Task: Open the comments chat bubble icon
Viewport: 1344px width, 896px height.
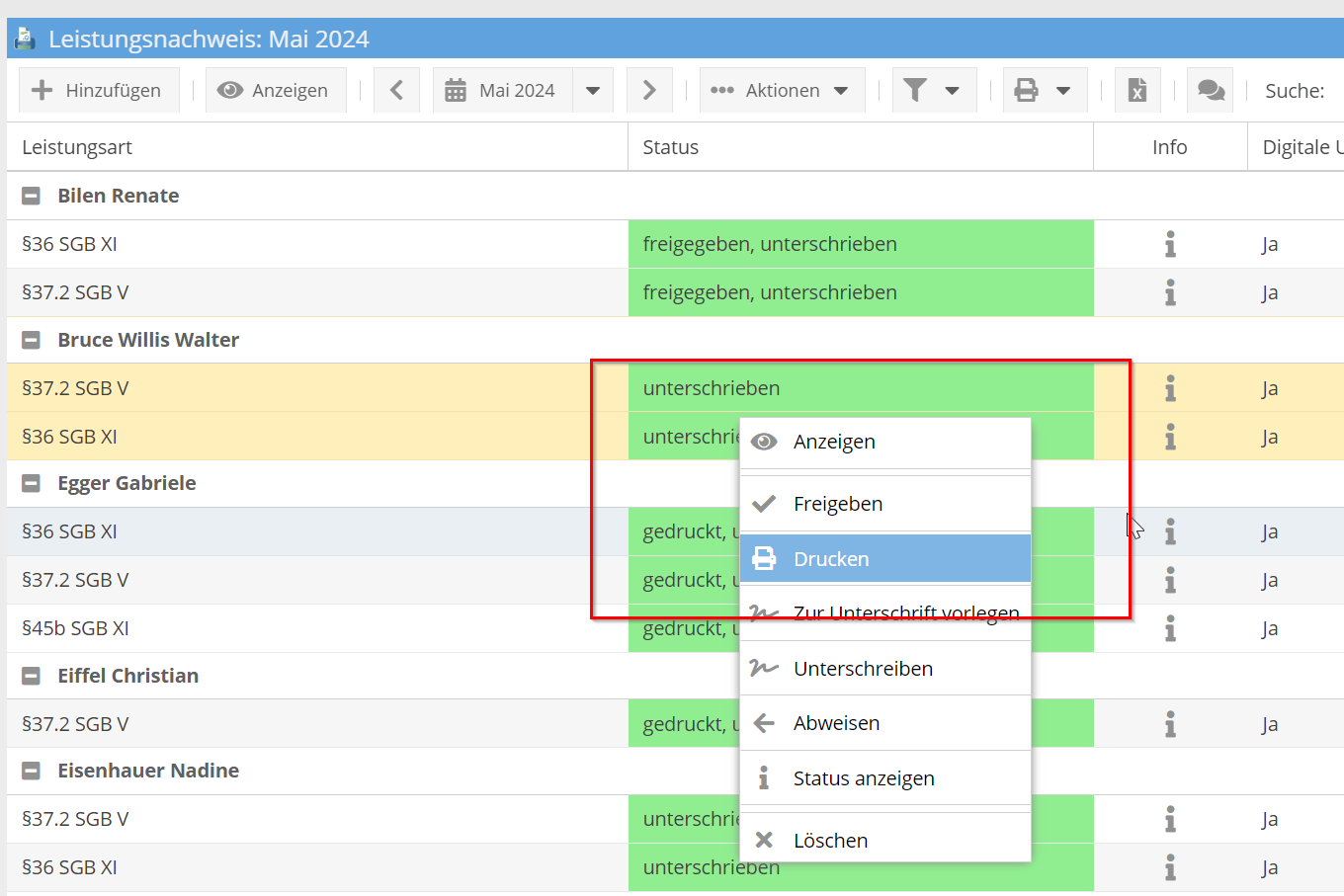Action: 1211,91
